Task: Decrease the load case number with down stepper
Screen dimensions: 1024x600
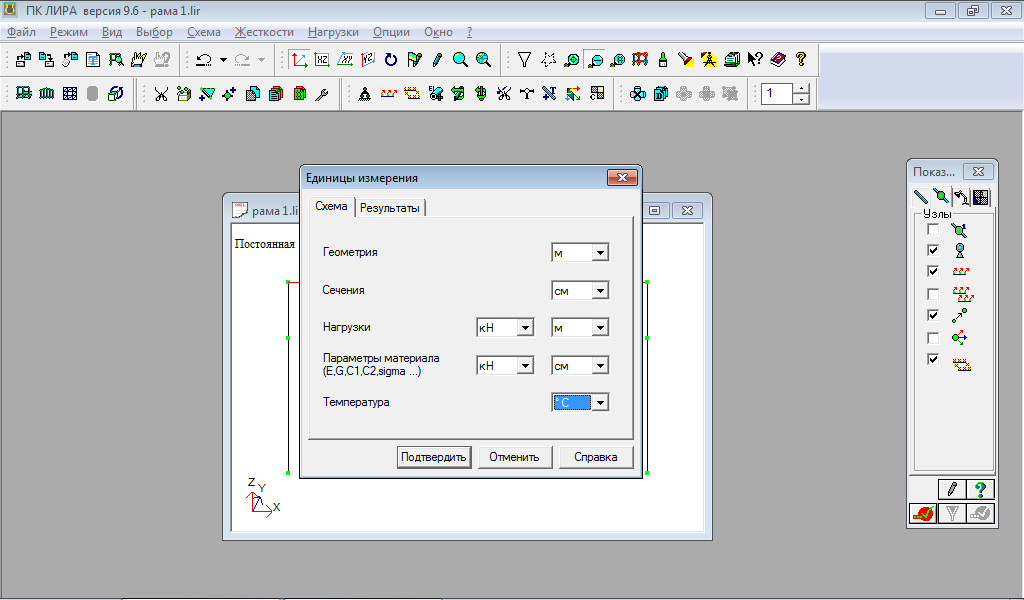Action: [801, 99]
